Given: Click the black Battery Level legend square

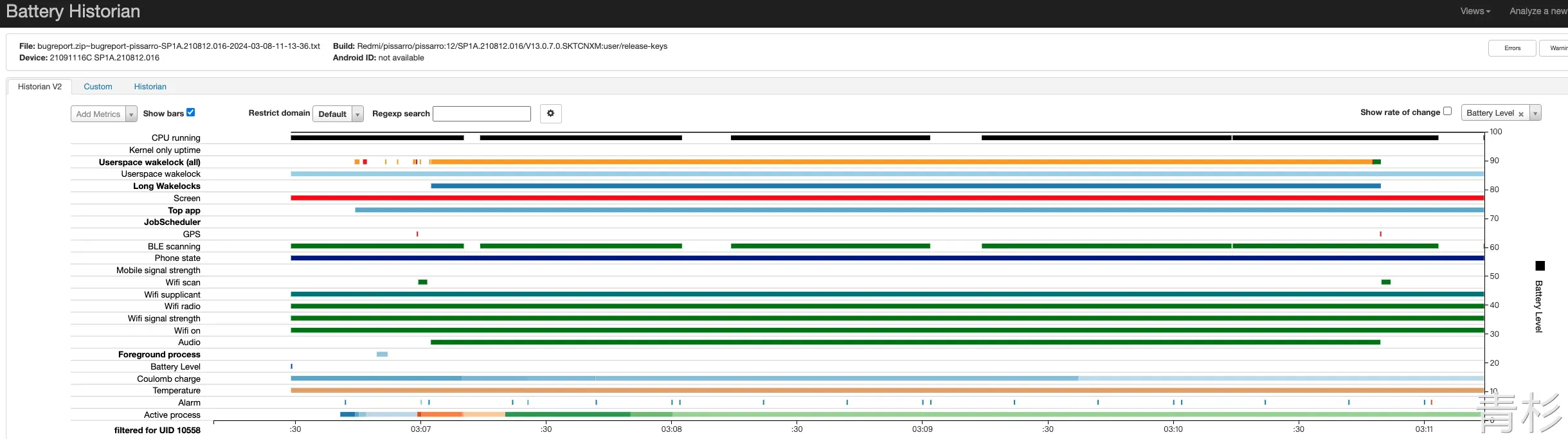Looking at the screenshot, I should (1540, 266).
